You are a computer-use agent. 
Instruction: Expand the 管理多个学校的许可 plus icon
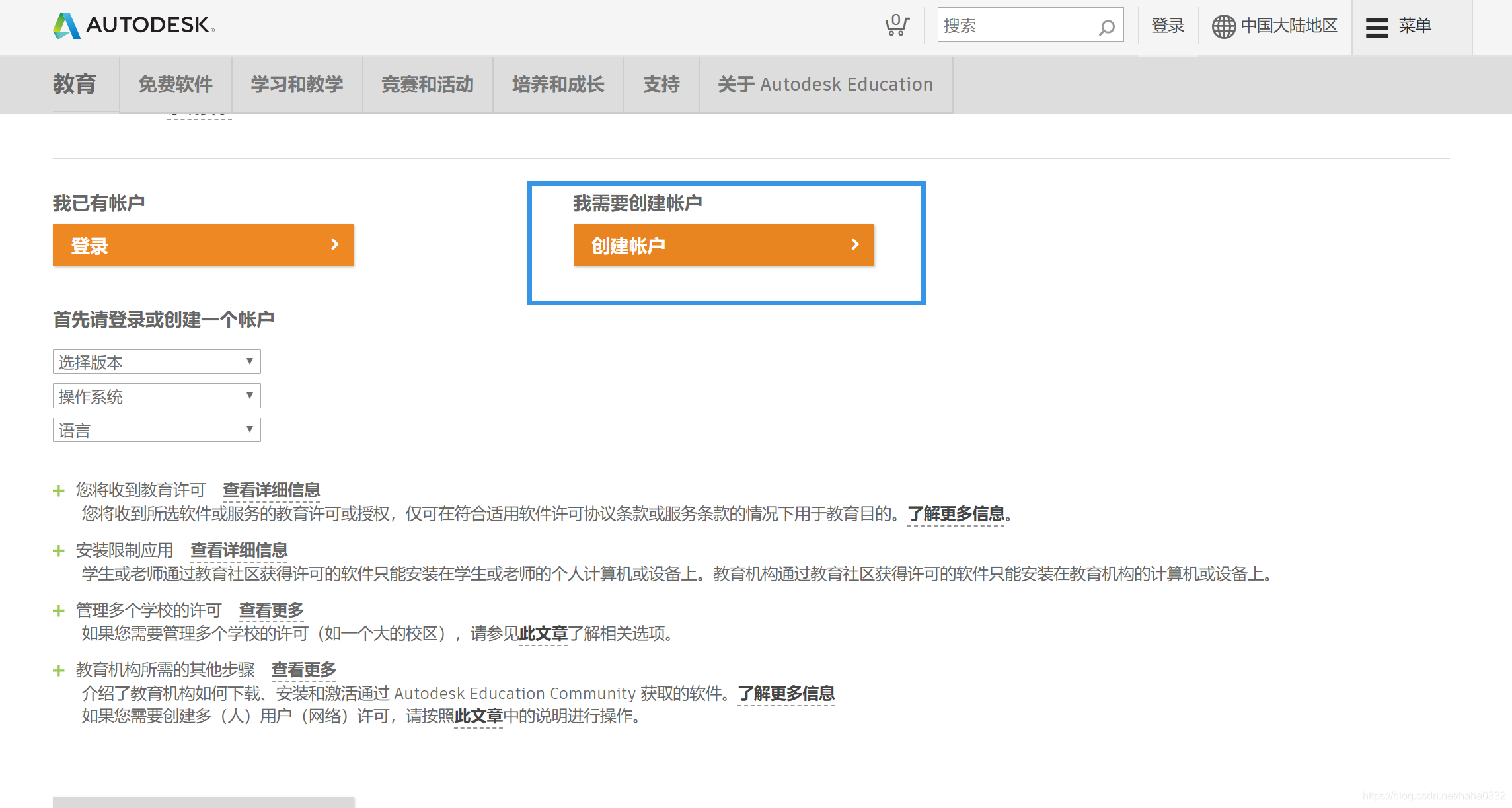[59, 610]
